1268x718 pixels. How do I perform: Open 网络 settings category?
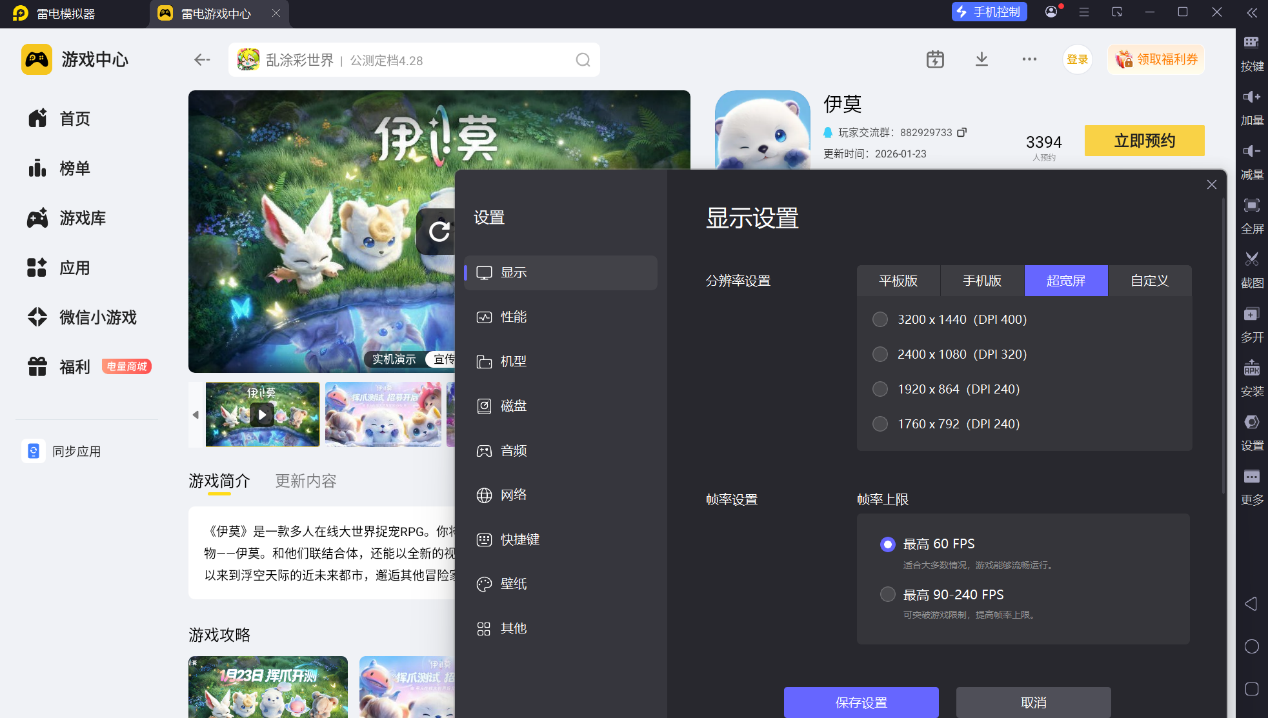click(561, 495)
